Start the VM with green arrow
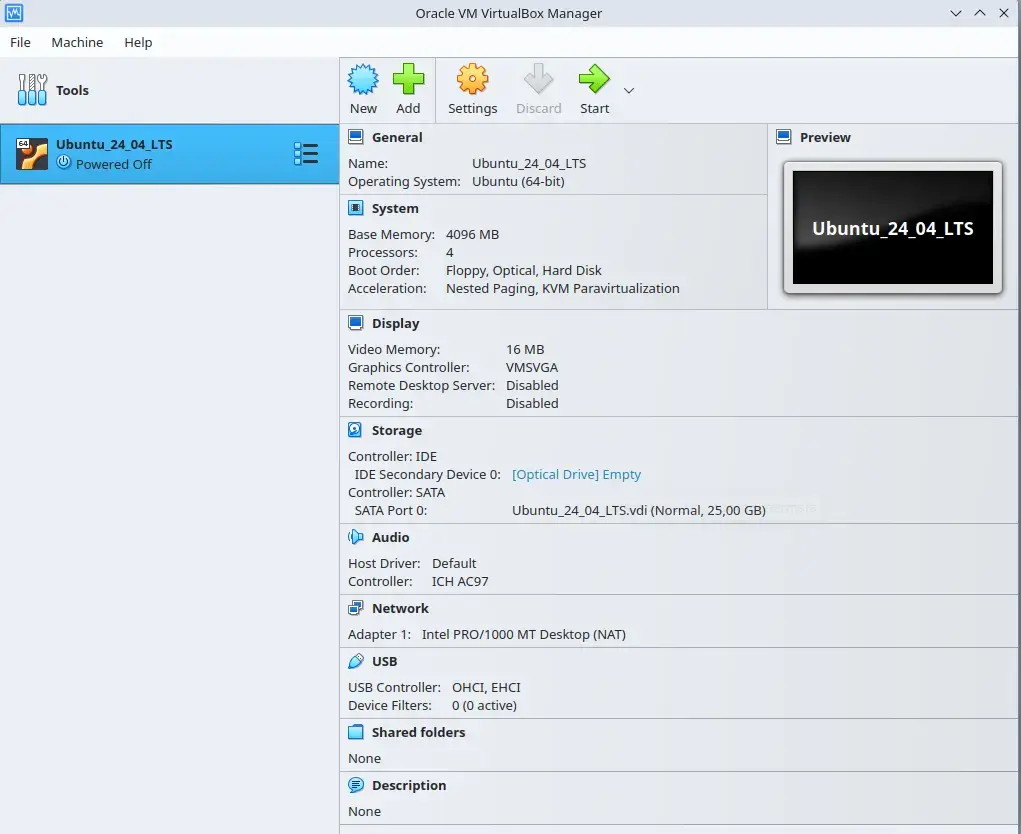 click(x=594, y=80)
